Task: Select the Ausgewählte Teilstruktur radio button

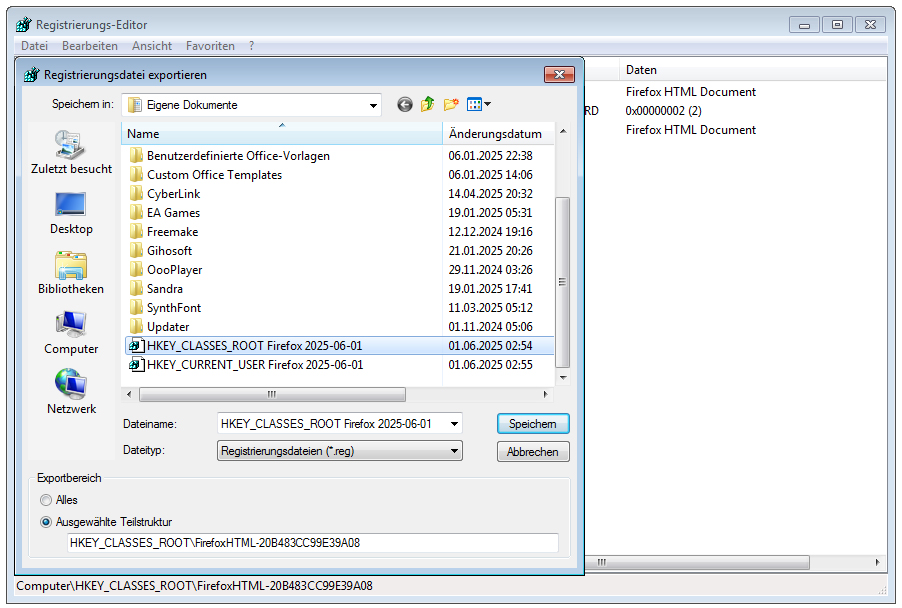Action: [x=46, y=522]
